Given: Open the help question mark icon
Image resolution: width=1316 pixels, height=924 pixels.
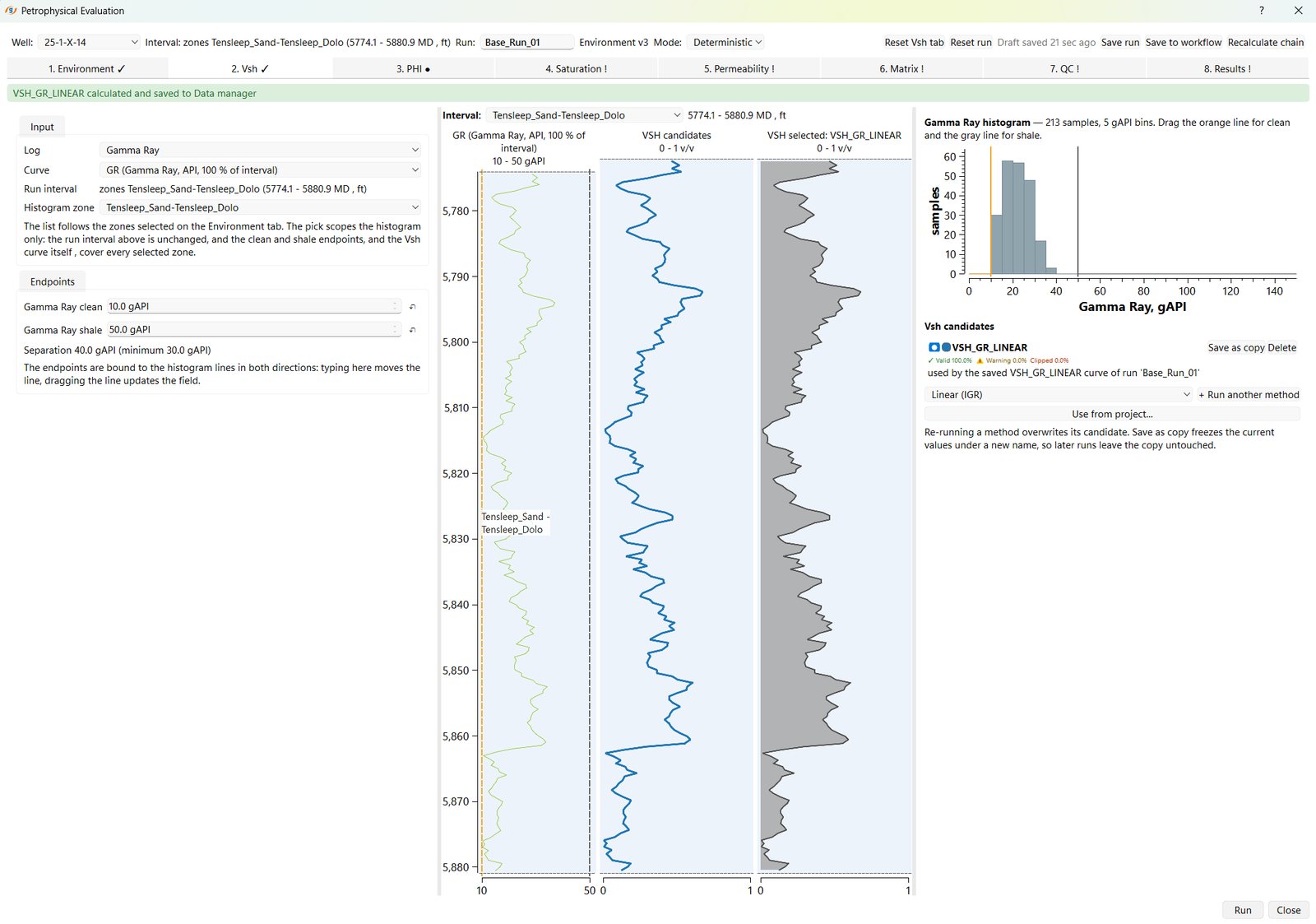Looking at the screenshot, I should tap(1261, 11).
